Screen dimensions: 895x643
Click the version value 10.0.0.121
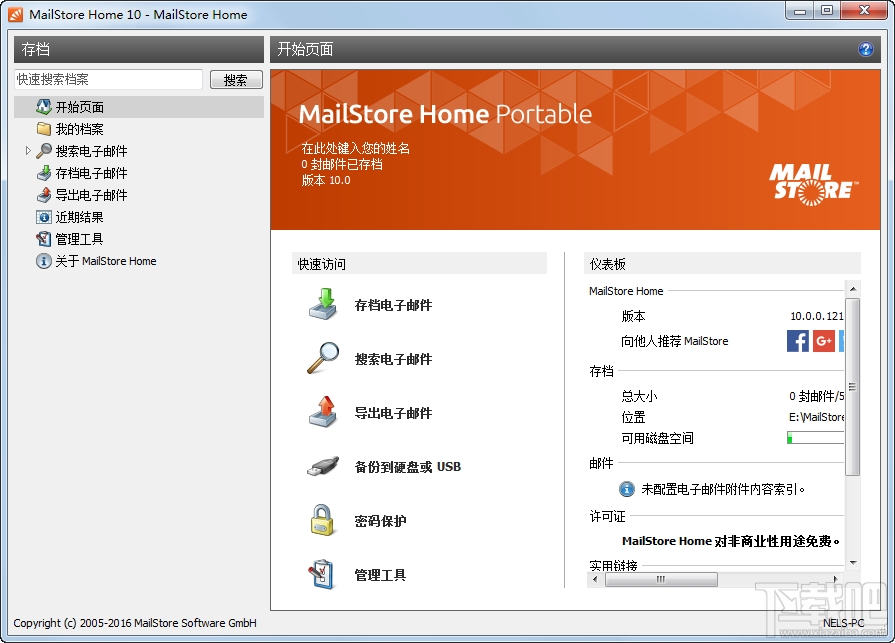click(x=817, y=316)
